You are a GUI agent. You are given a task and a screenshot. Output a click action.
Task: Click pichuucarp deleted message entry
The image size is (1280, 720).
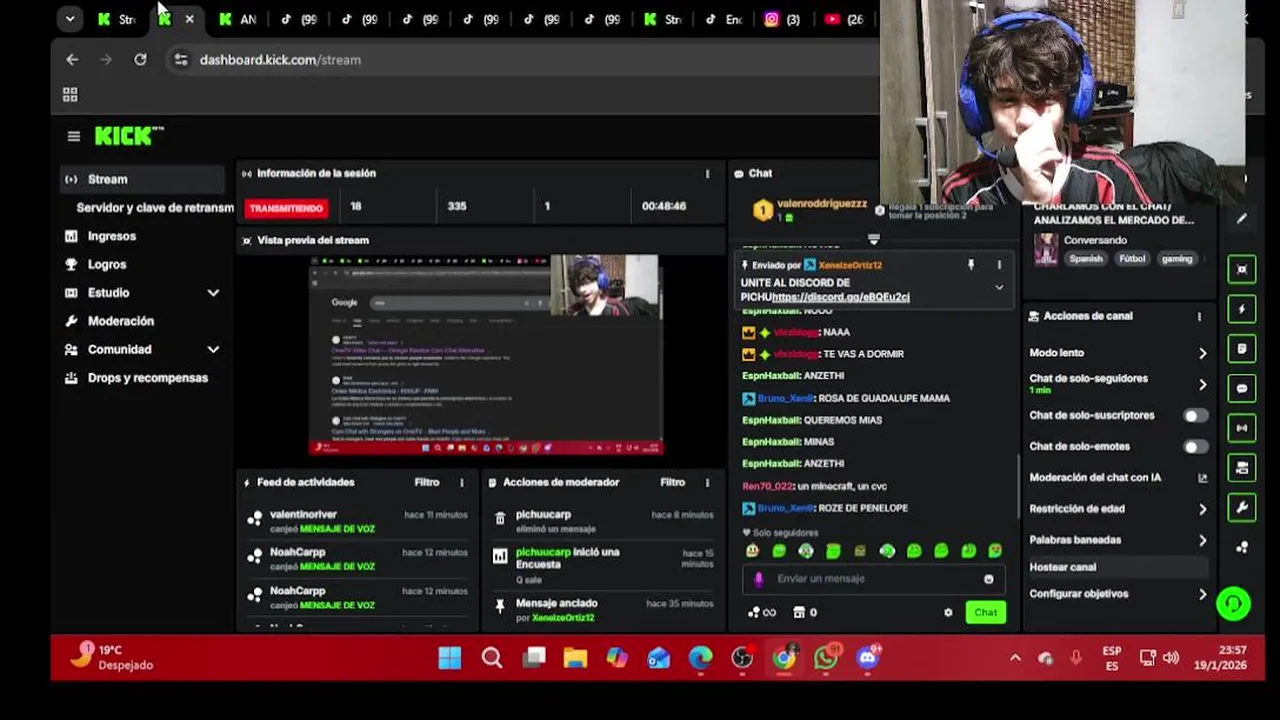(x=603, y=521)
